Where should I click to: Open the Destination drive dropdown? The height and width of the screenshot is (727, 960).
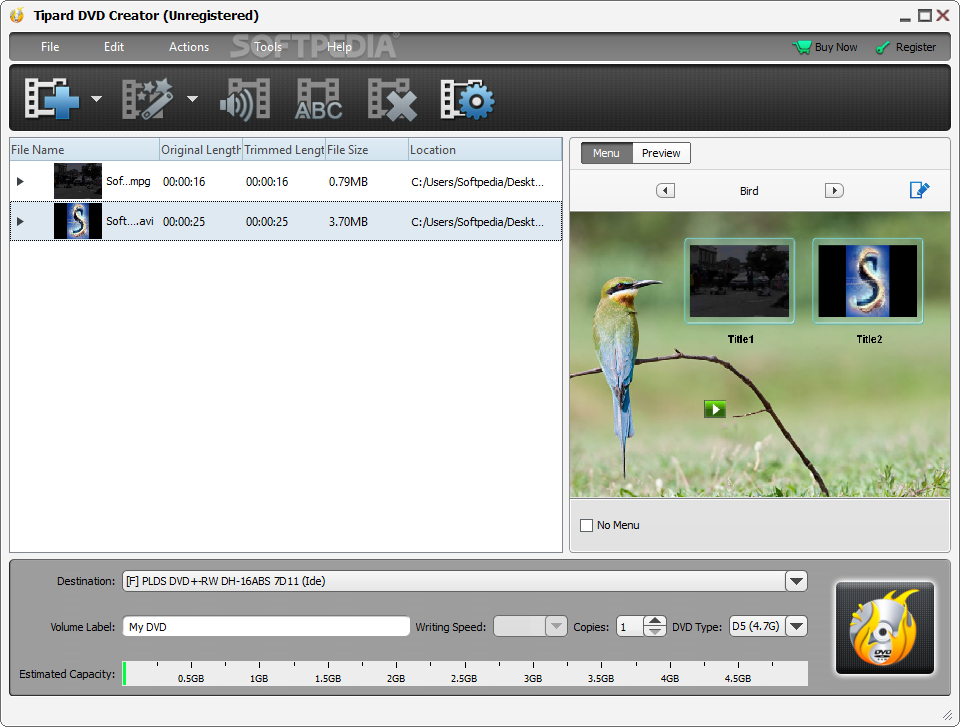[x=796, y=581]
